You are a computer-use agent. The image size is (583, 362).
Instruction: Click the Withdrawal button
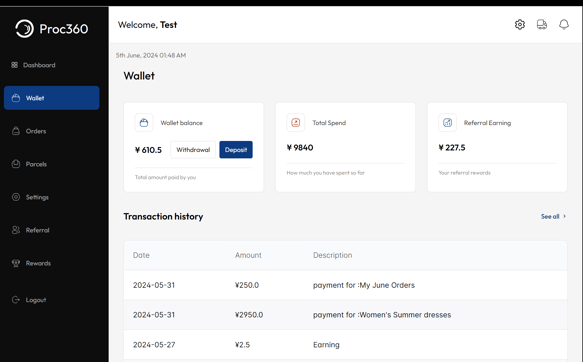pyautogui.click(x=193, y=149)
